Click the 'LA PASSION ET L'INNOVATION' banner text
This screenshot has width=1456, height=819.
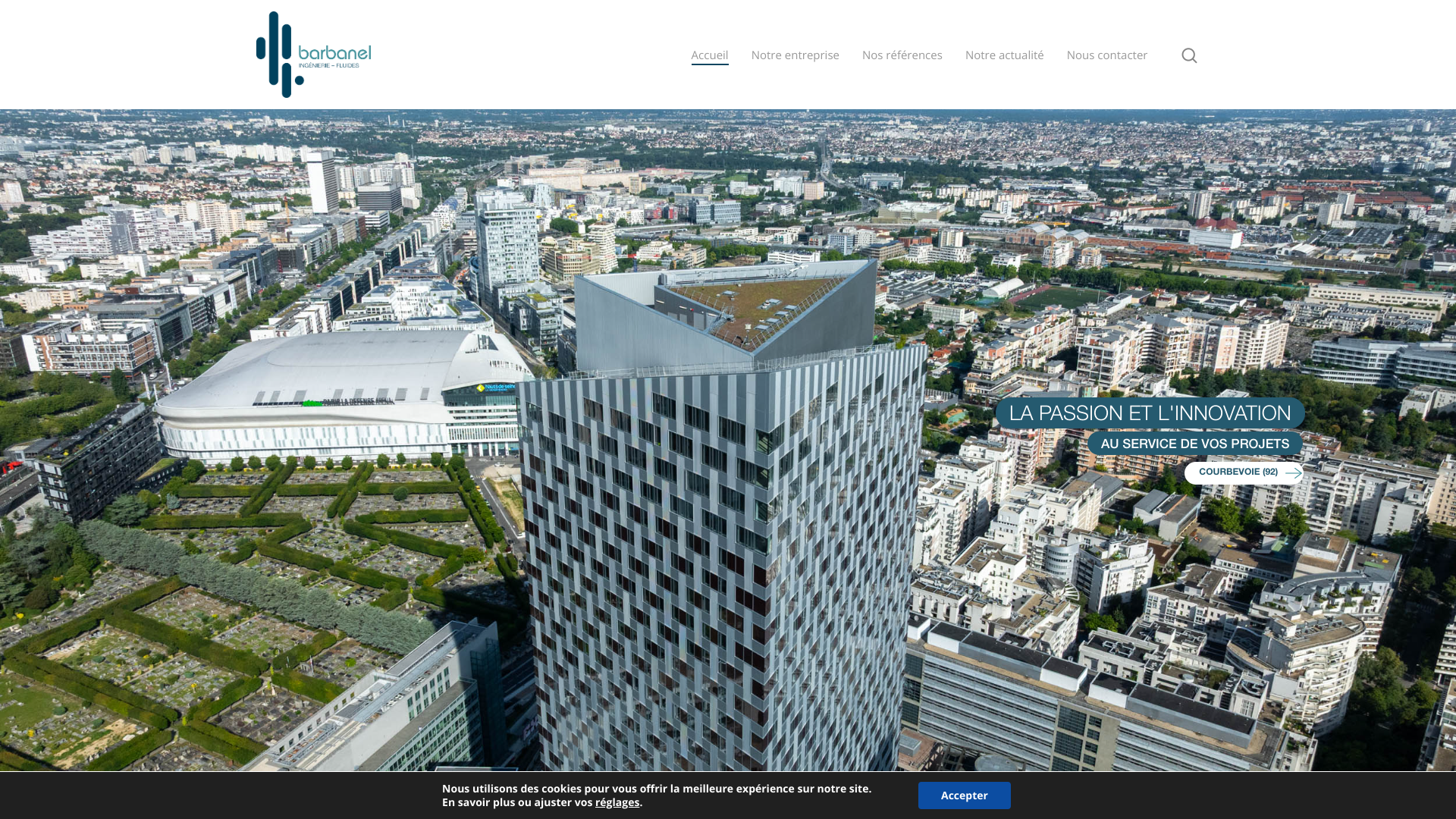pos(1150,413)
